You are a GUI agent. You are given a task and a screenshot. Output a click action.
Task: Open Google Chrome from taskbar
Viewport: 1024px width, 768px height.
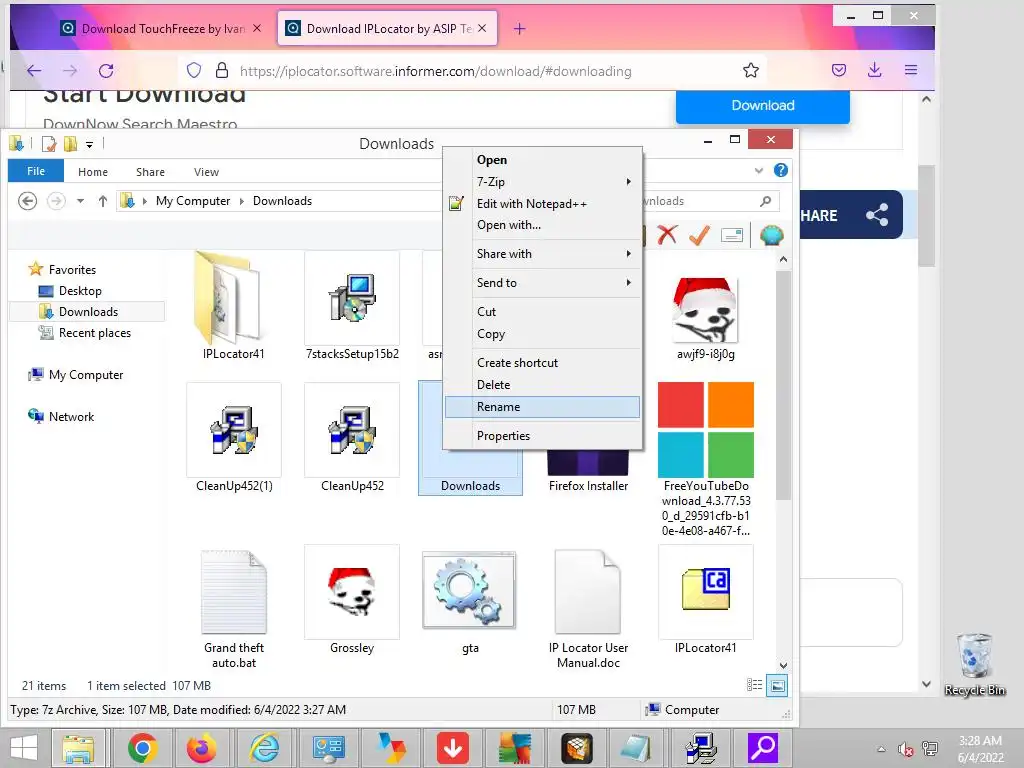142,748
